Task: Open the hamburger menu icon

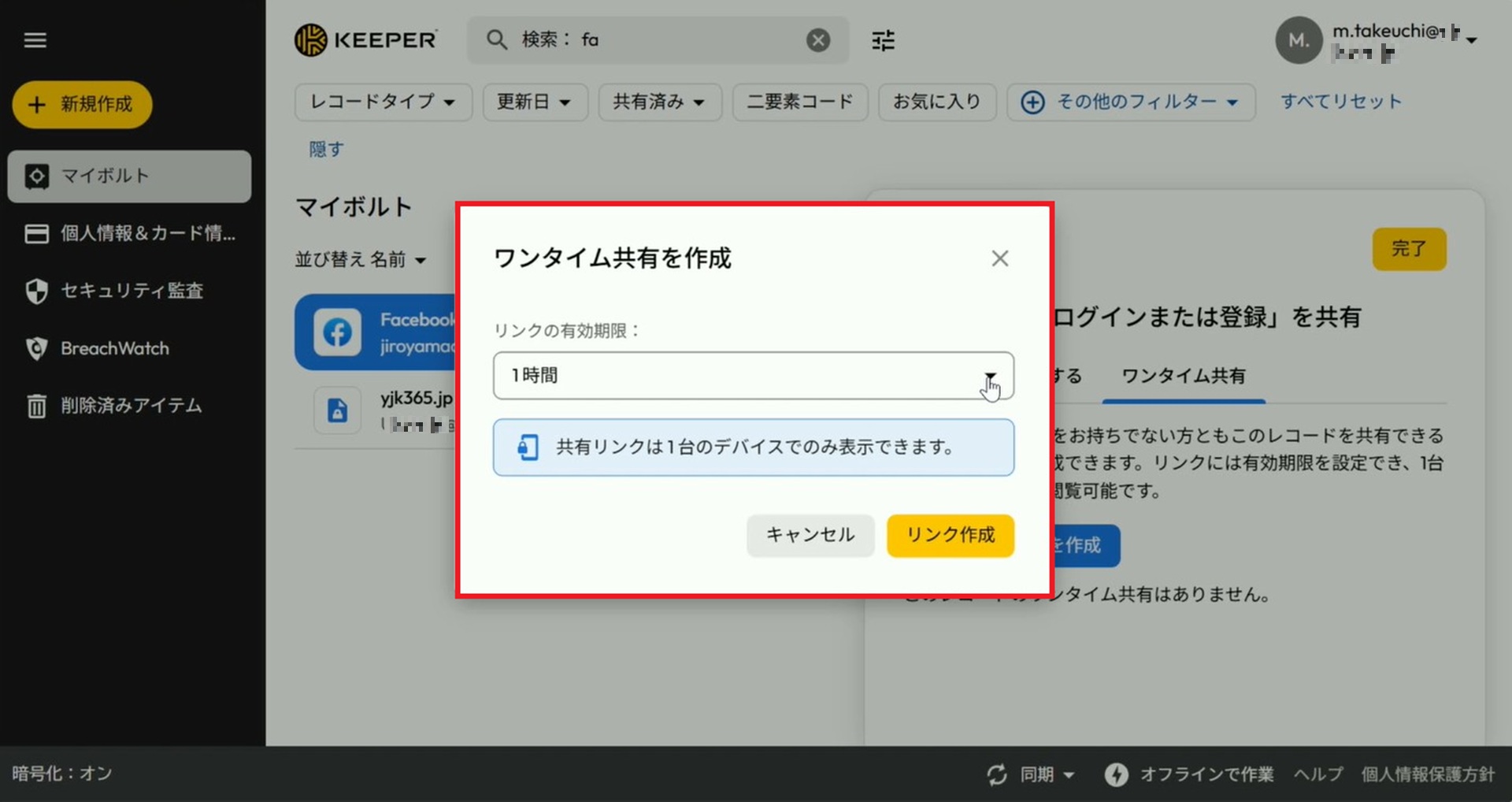Action: pos(35,40)
